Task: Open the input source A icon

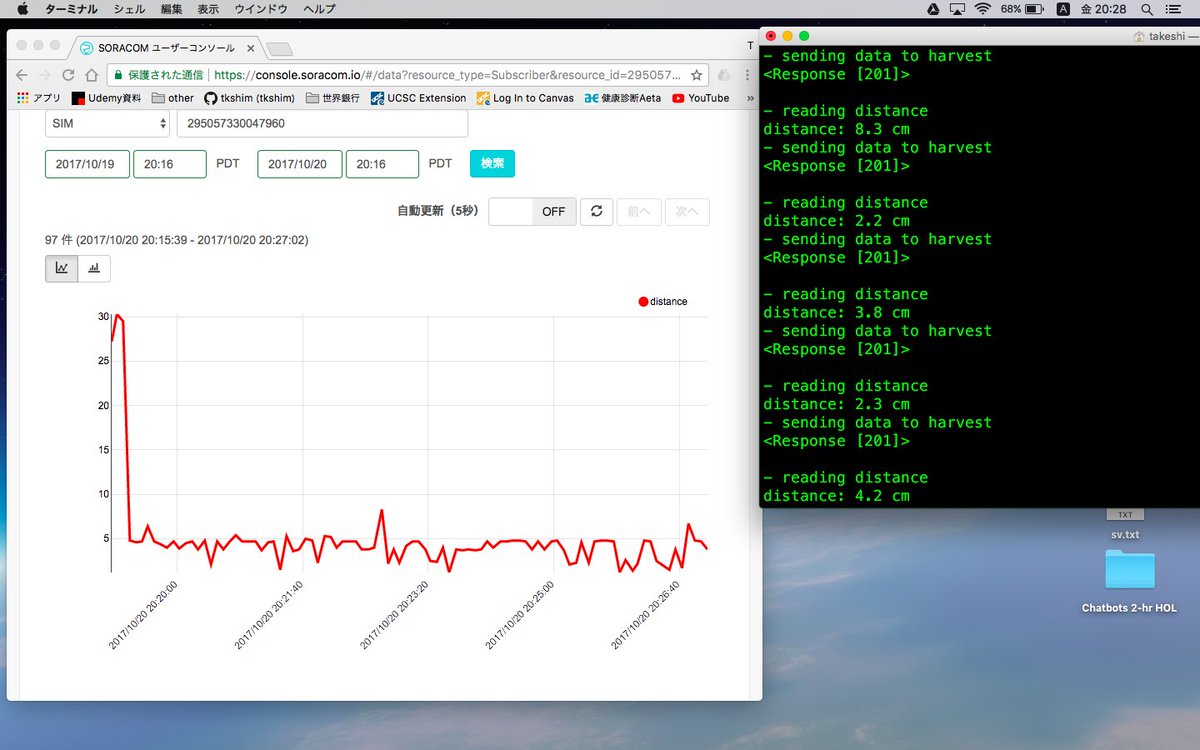Action: [x=1062, y=9]
